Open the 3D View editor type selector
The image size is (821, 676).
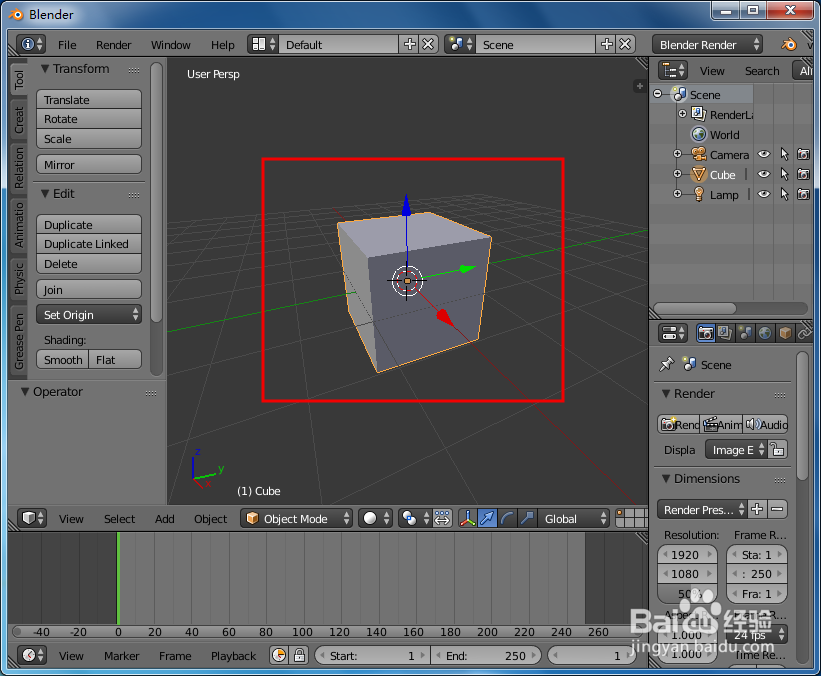point(32,518)
